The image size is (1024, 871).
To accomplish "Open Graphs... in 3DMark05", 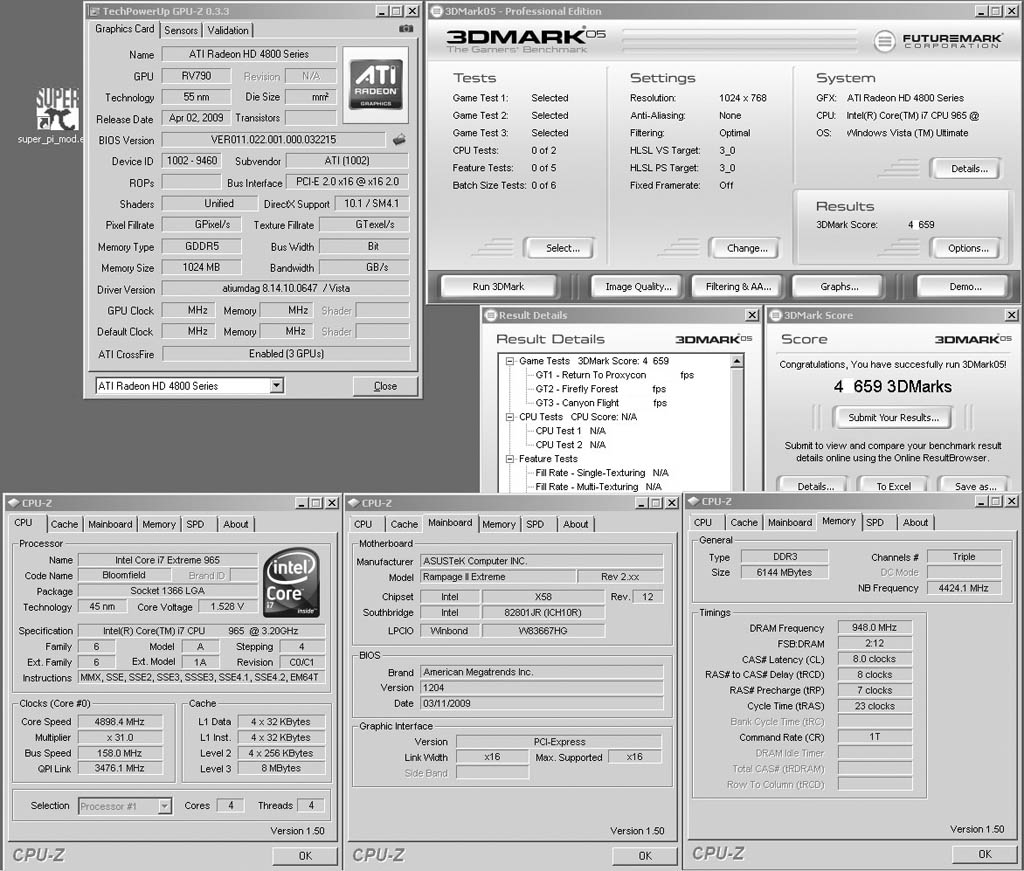I will 839,286.
